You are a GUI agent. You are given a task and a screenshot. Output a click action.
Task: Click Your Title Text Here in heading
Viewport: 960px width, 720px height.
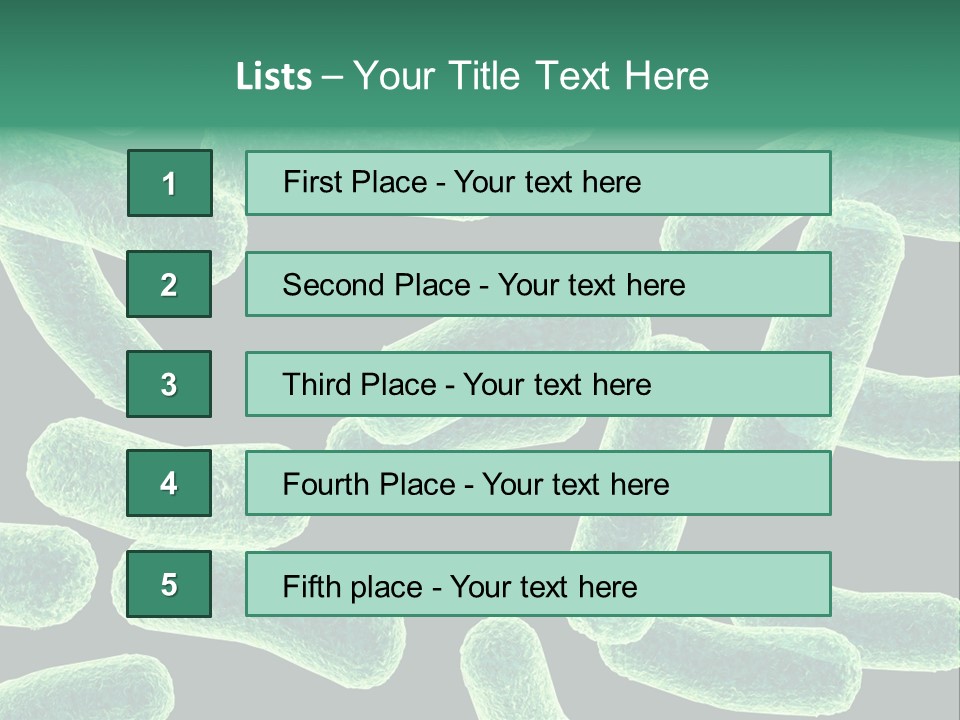(531, 76)
